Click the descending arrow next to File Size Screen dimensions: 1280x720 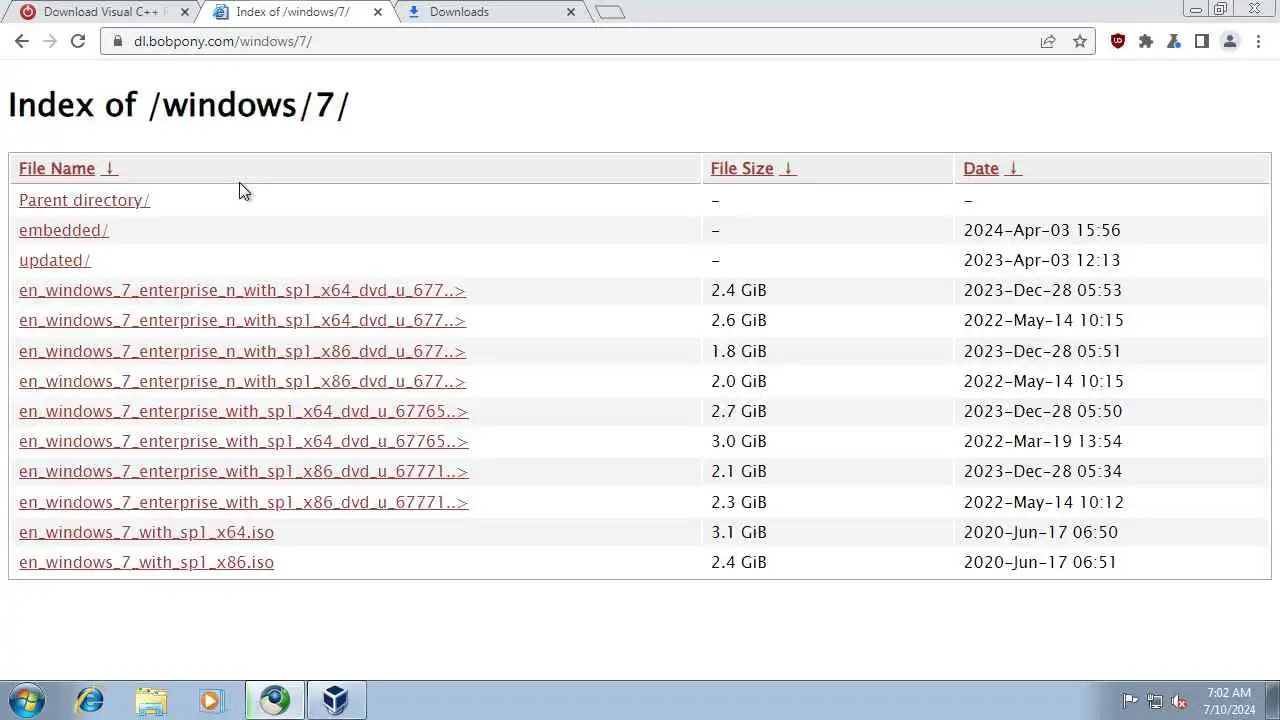pos(788,168)
